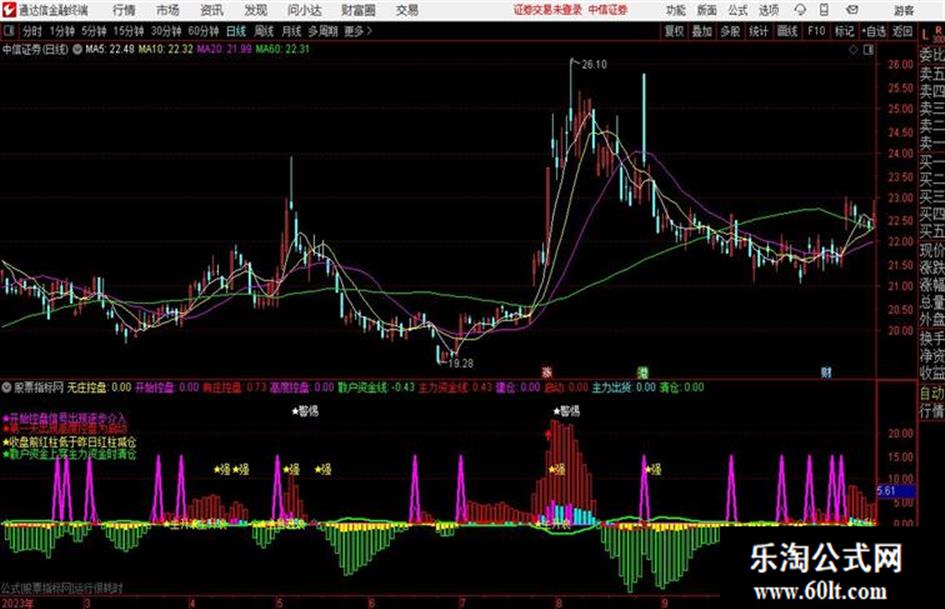Image resolution: width=945 pixels, height=609 pixels.
Task: Open the F10 company info button
Action: (x=816, y=31)
